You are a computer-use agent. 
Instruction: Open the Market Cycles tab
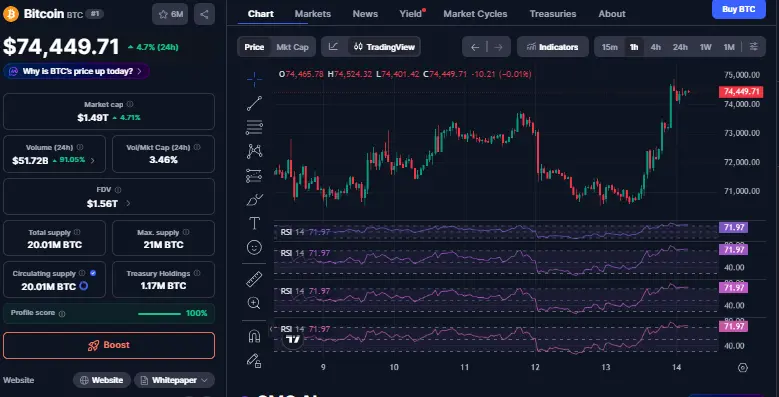(475, 14)
